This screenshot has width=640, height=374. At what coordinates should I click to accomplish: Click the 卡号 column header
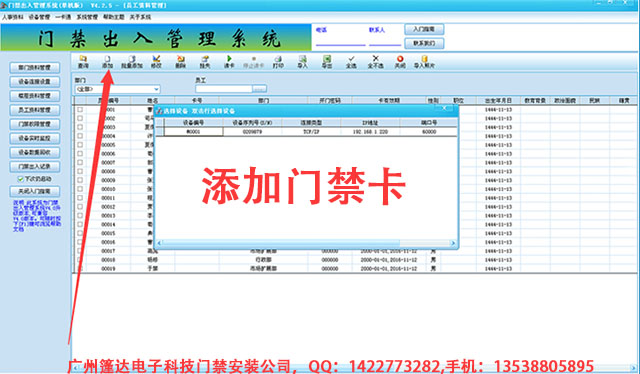(x=197, y=100)
